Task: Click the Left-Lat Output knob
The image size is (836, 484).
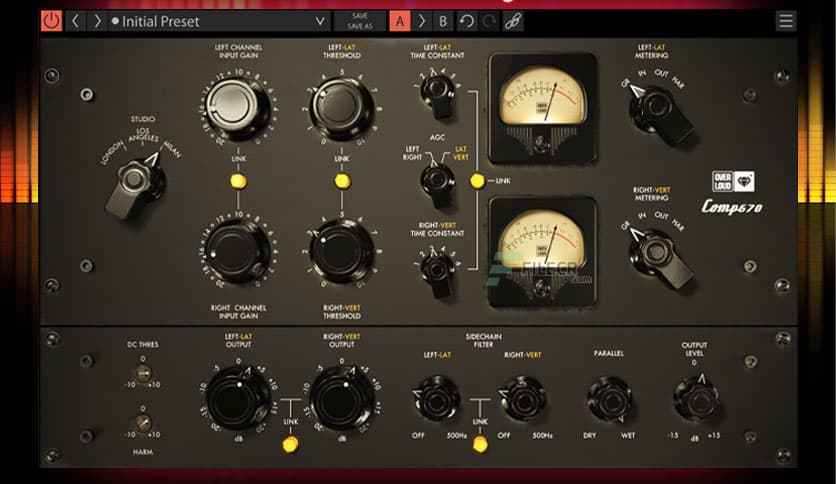Action: pos(237,400)
